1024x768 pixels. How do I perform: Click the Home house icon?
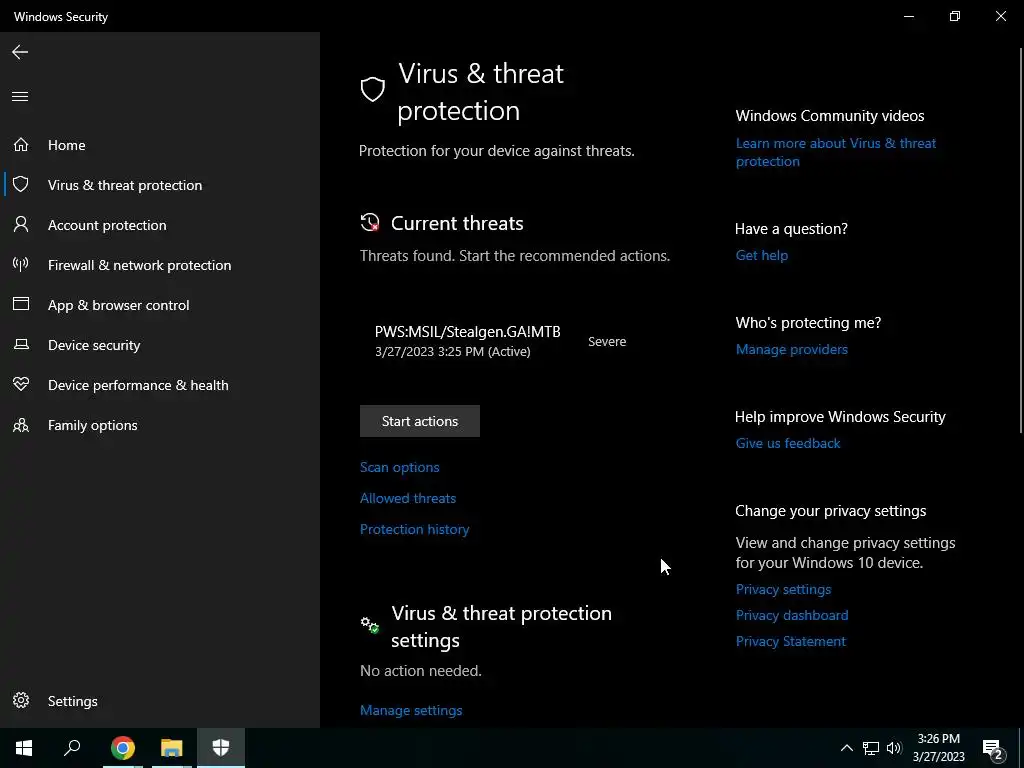pos(21,144)
